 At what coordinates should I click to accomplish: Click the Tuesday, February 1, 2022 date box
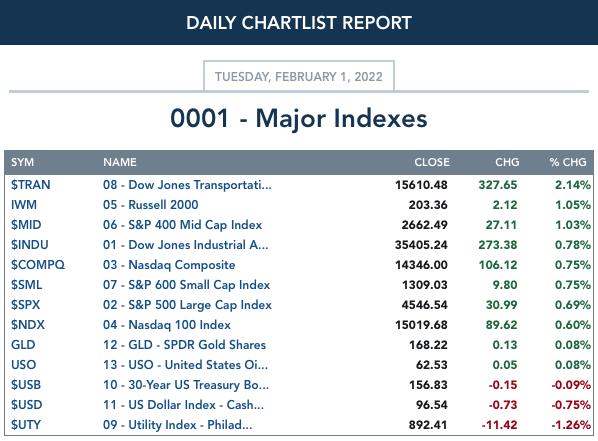tap(299, 76)
